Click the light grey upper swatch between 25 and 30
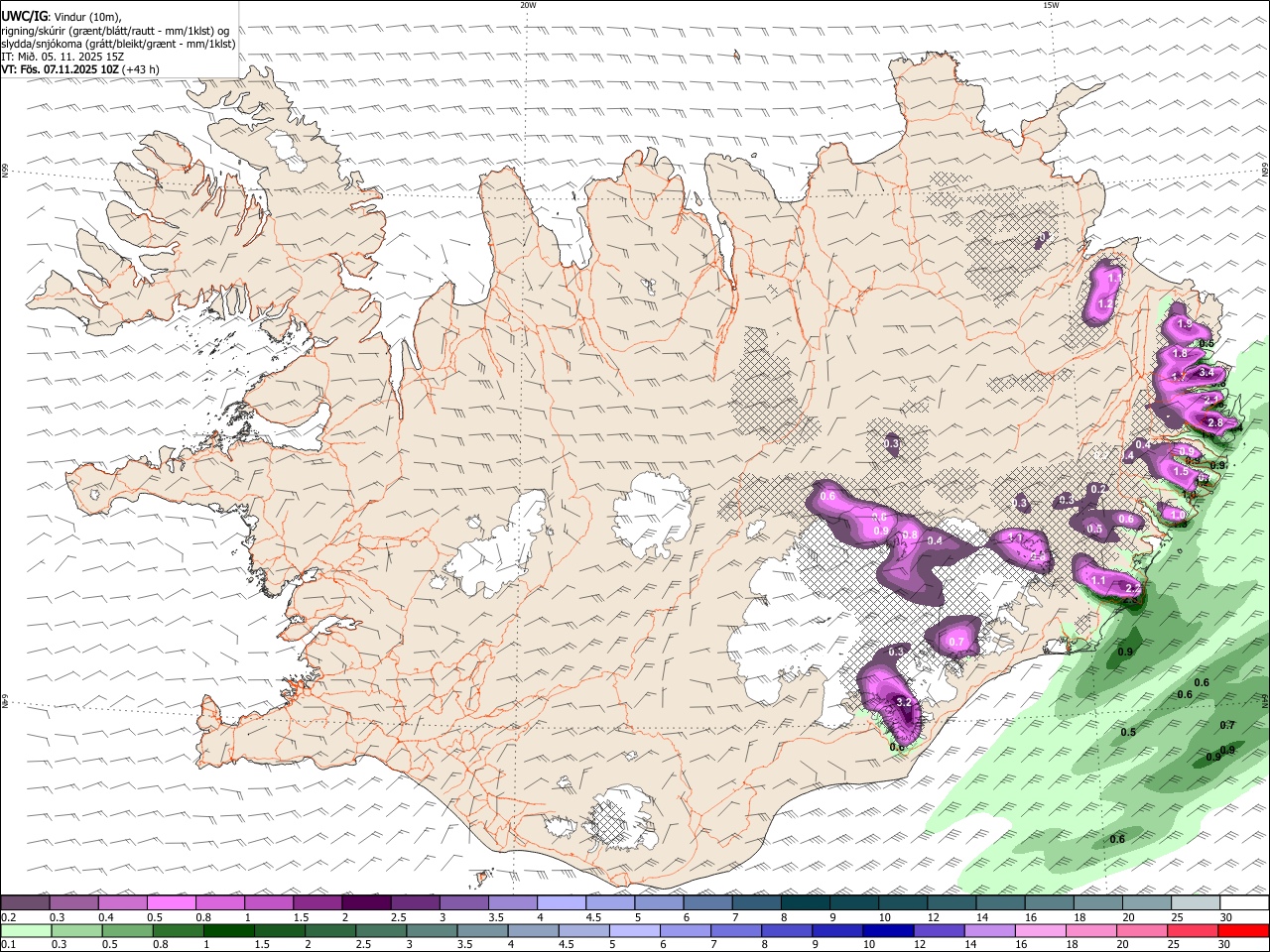The image size is (1270, 952). 1195,903
